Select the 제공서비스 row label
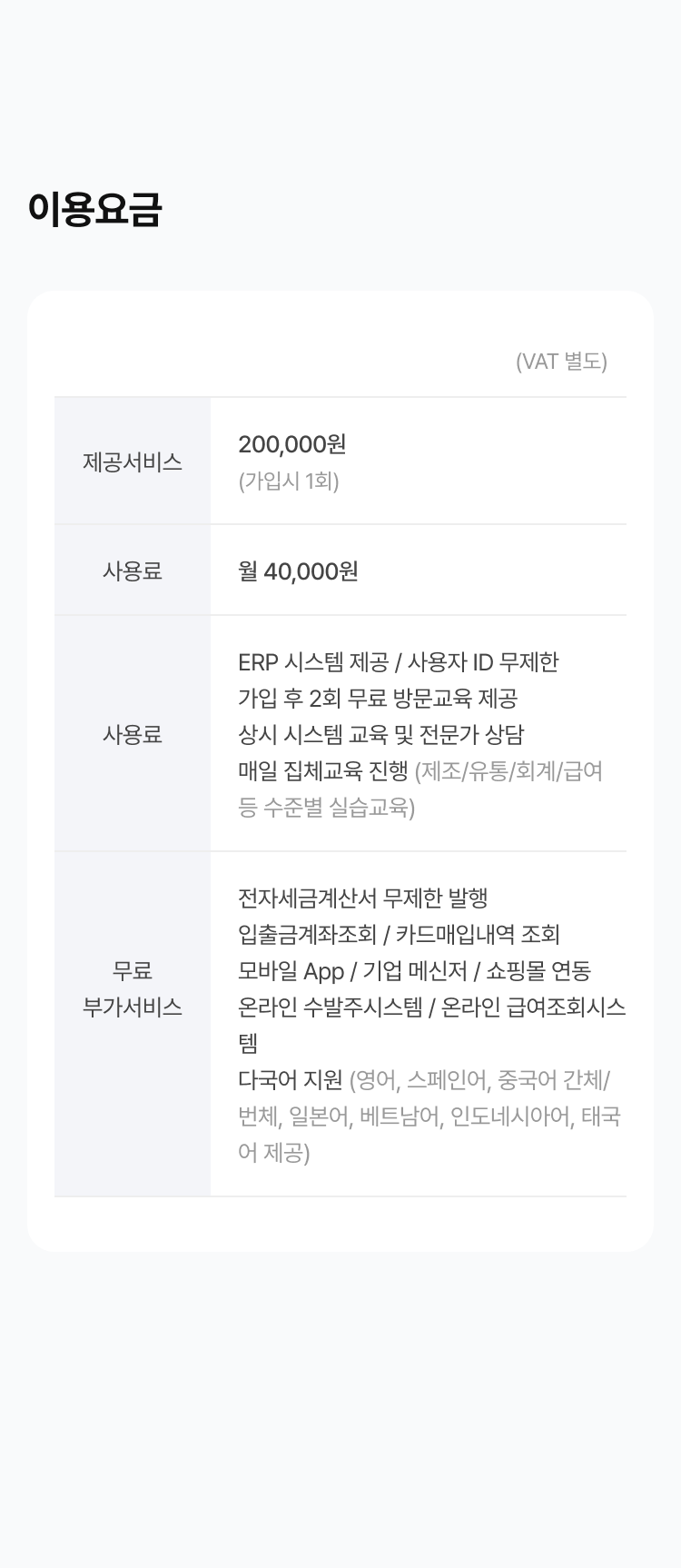This screenshot has width=681, height=1568. pyautogui.click(x=133, y=461)
